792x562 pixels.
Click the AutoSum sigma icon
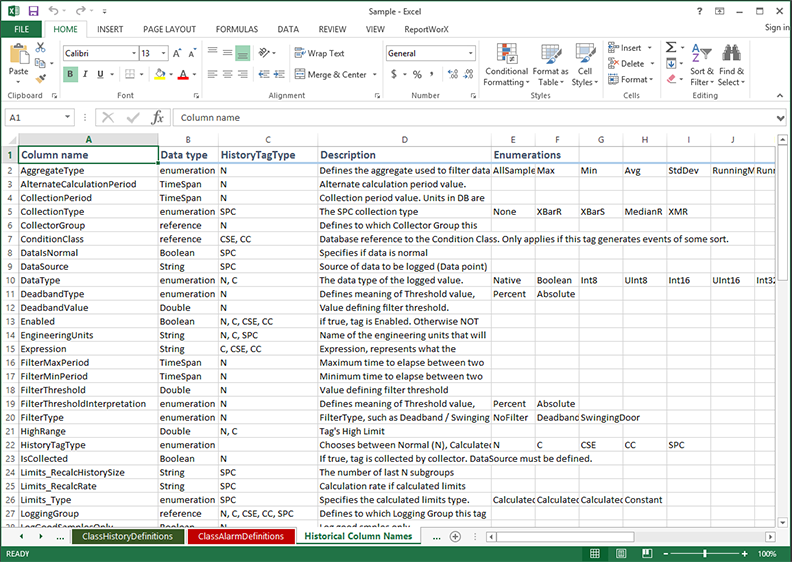671,47
